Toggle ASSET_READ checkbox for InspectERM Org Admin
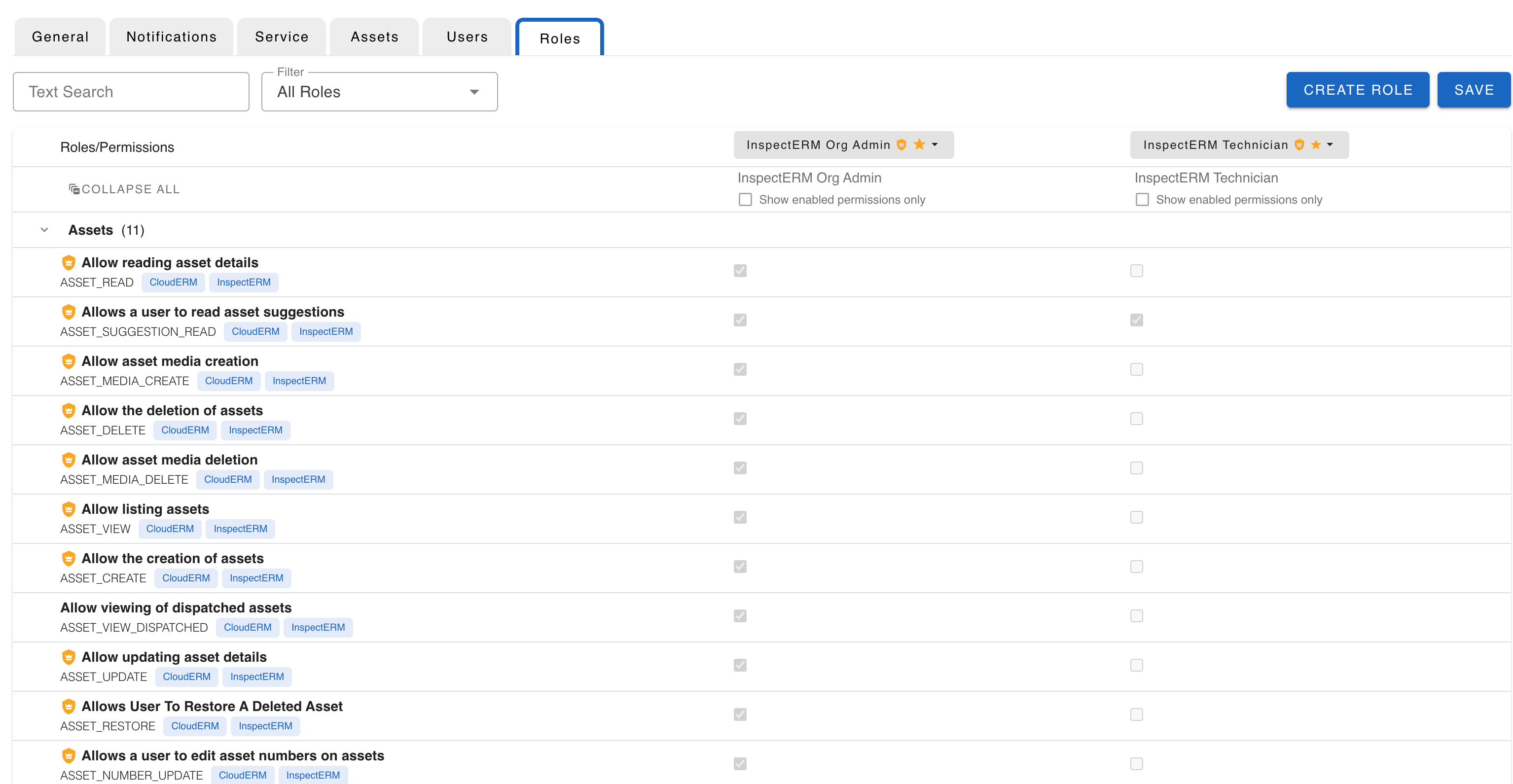 (x=740, y=271)
